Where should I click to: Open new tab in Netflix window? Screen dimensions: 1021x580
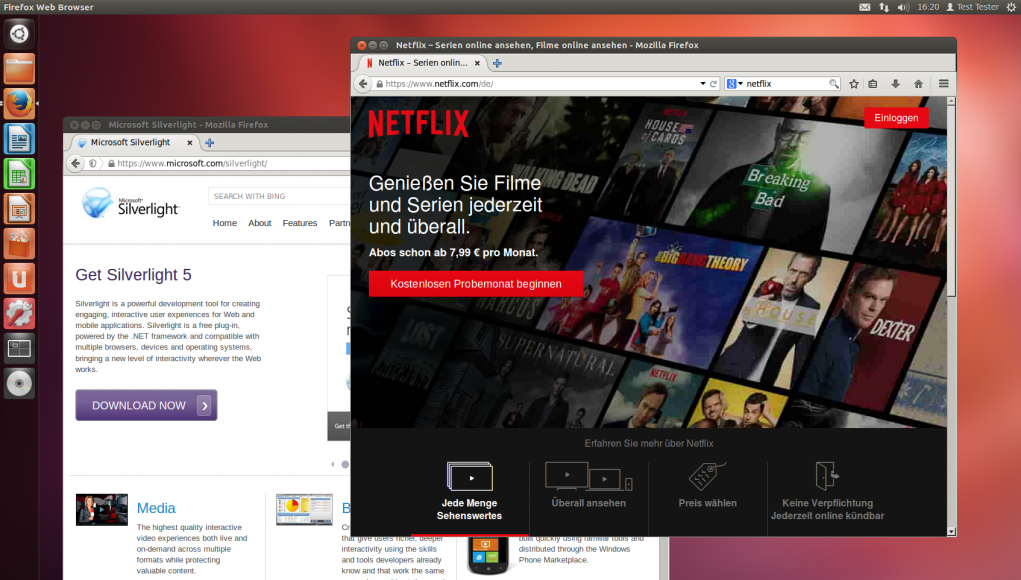497,63
